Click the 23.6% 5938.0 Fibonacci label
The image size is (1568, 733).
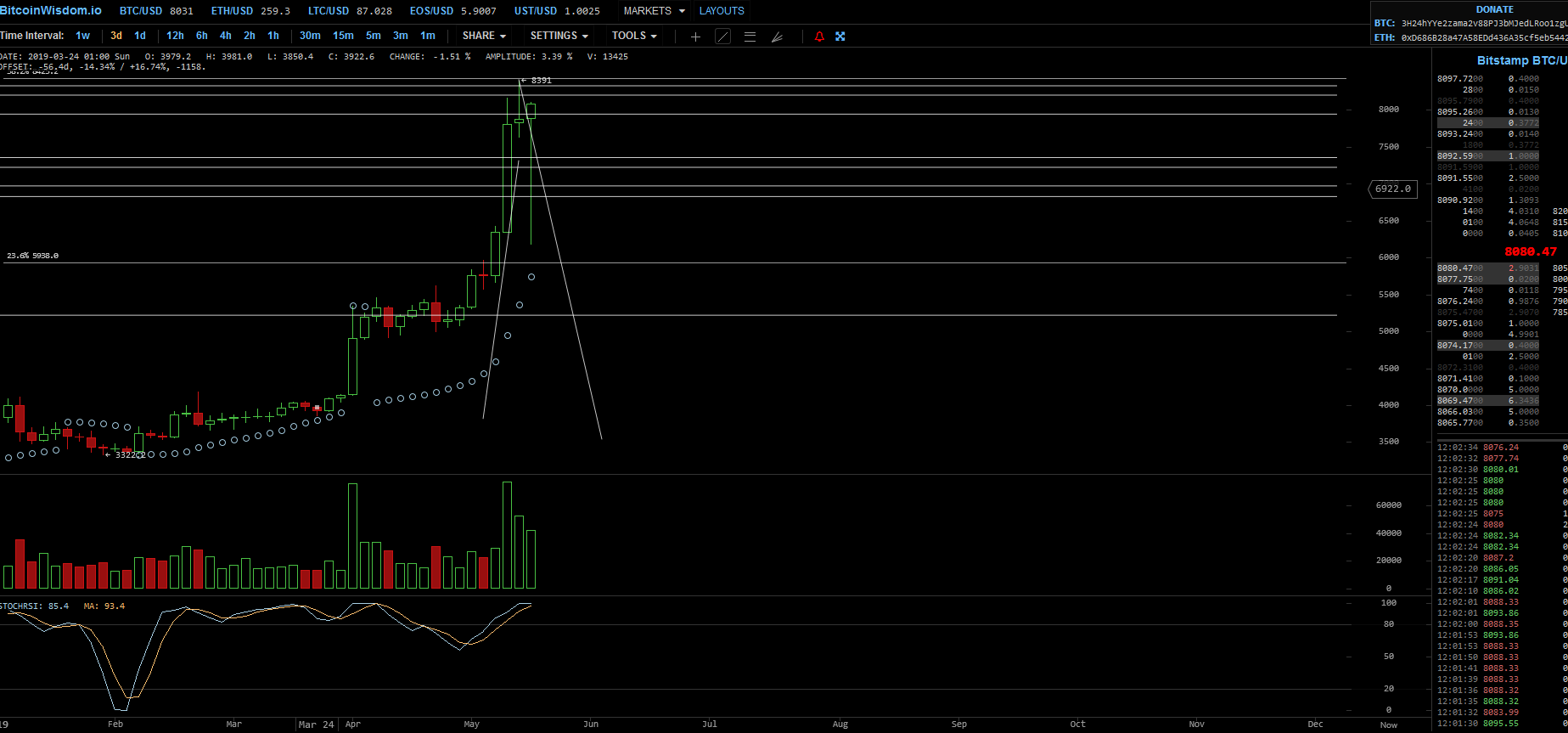33,256
